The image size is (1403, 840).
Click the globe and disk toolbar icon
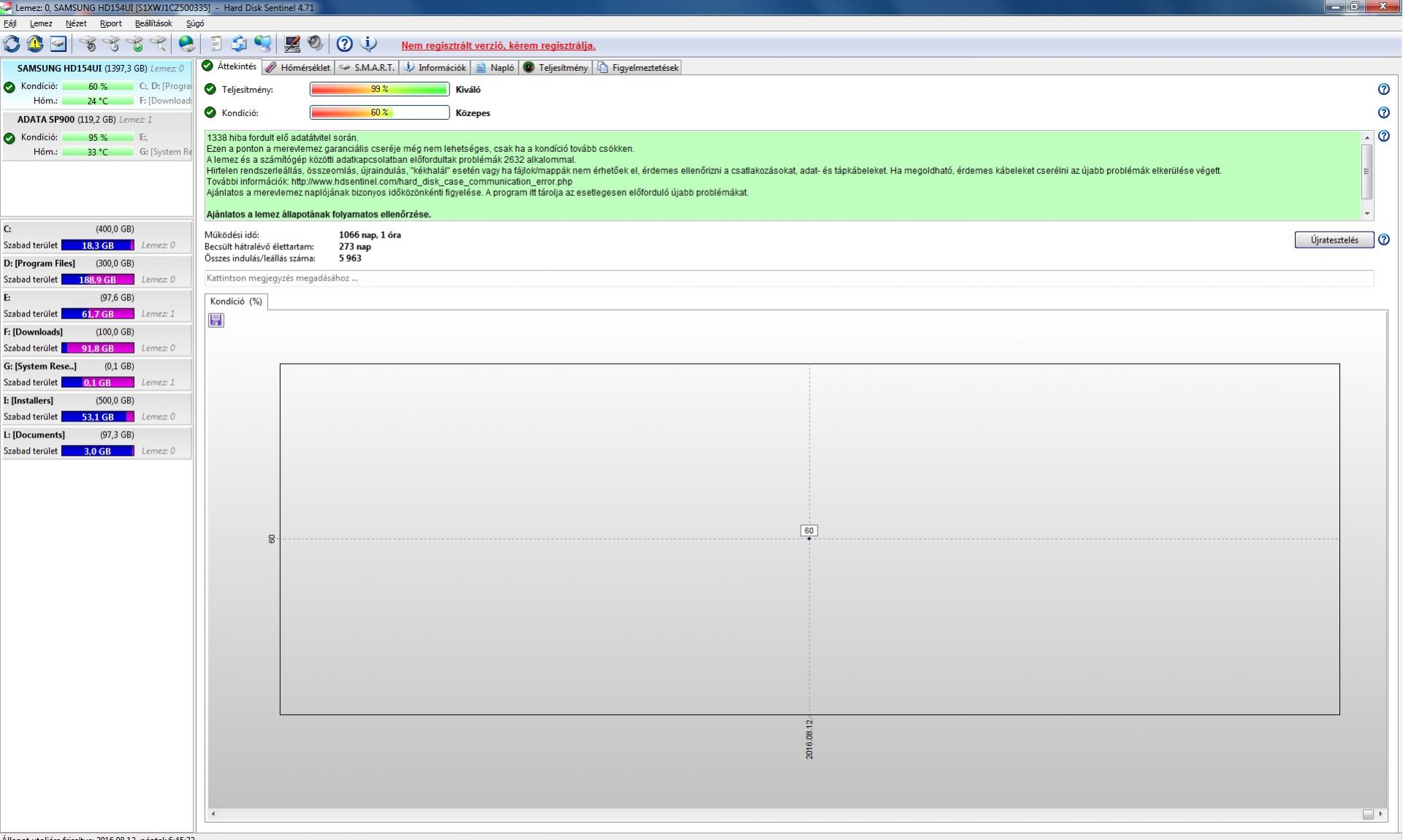(x=187, y=45)
